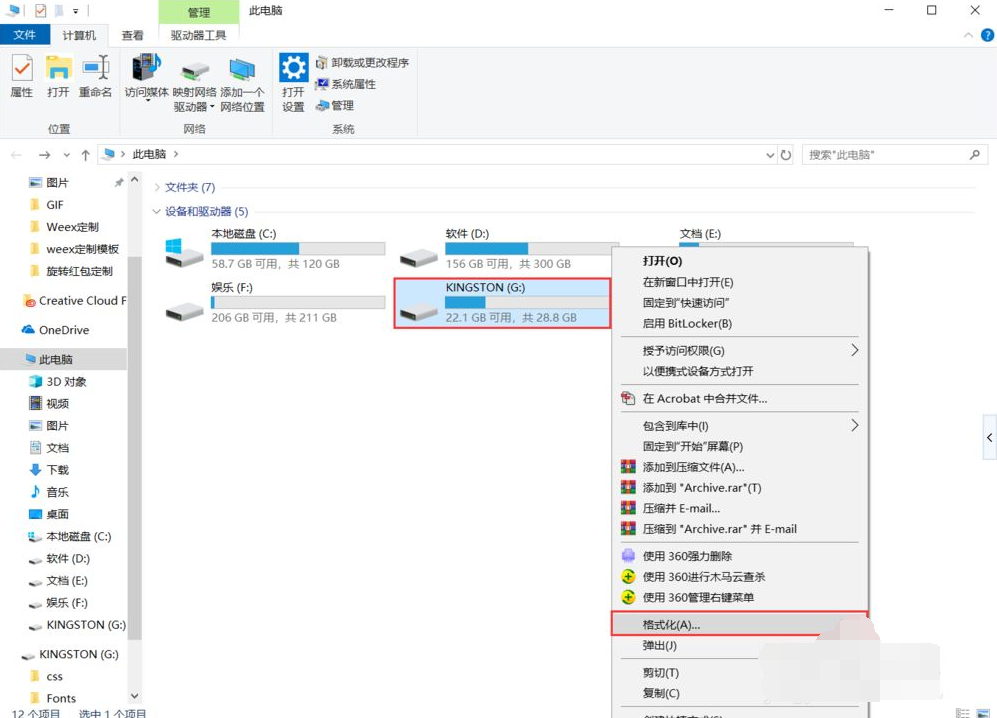Click the 搜索"此电脑" search box

[x=884, y=155]
